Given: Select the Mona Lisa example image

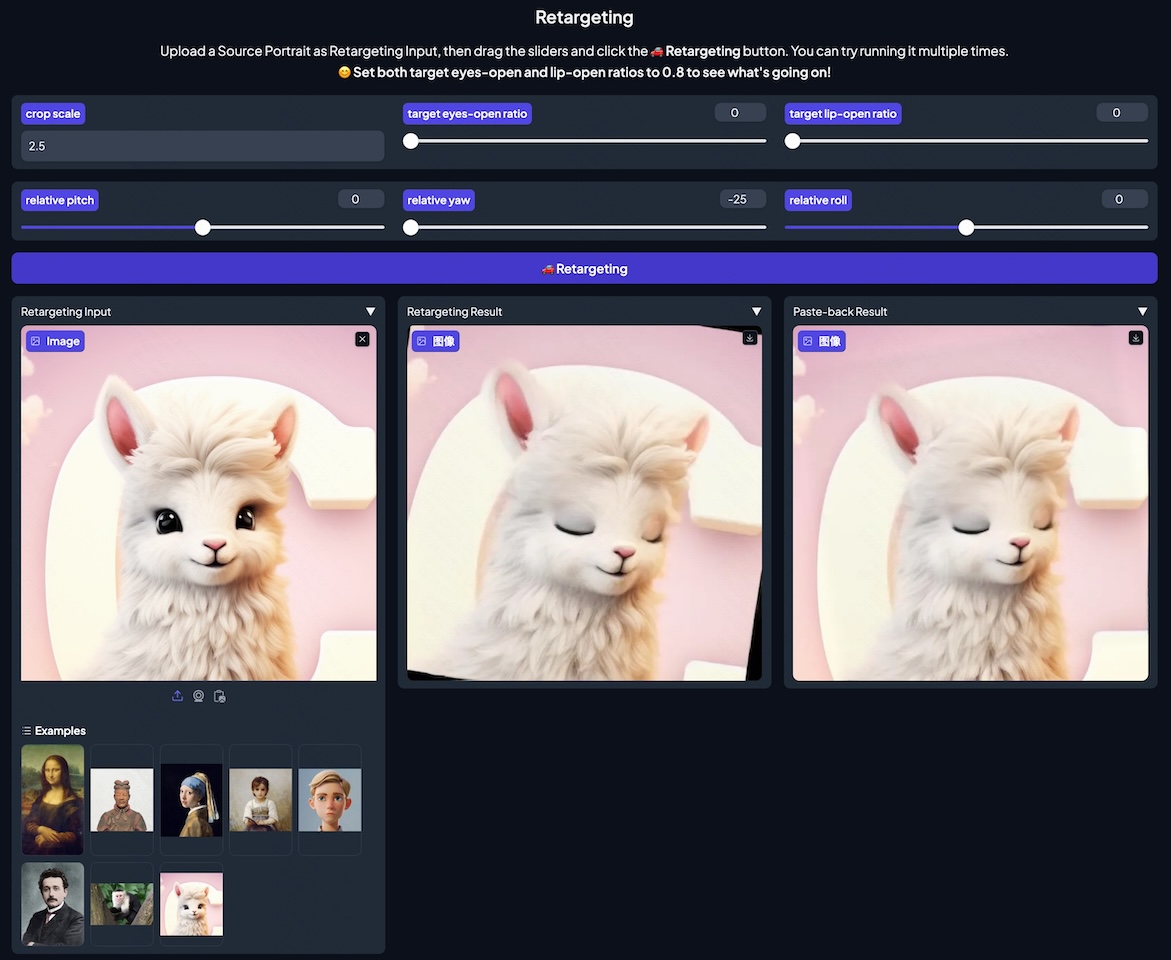Looking at the screenshot, I should click(53, 799).
